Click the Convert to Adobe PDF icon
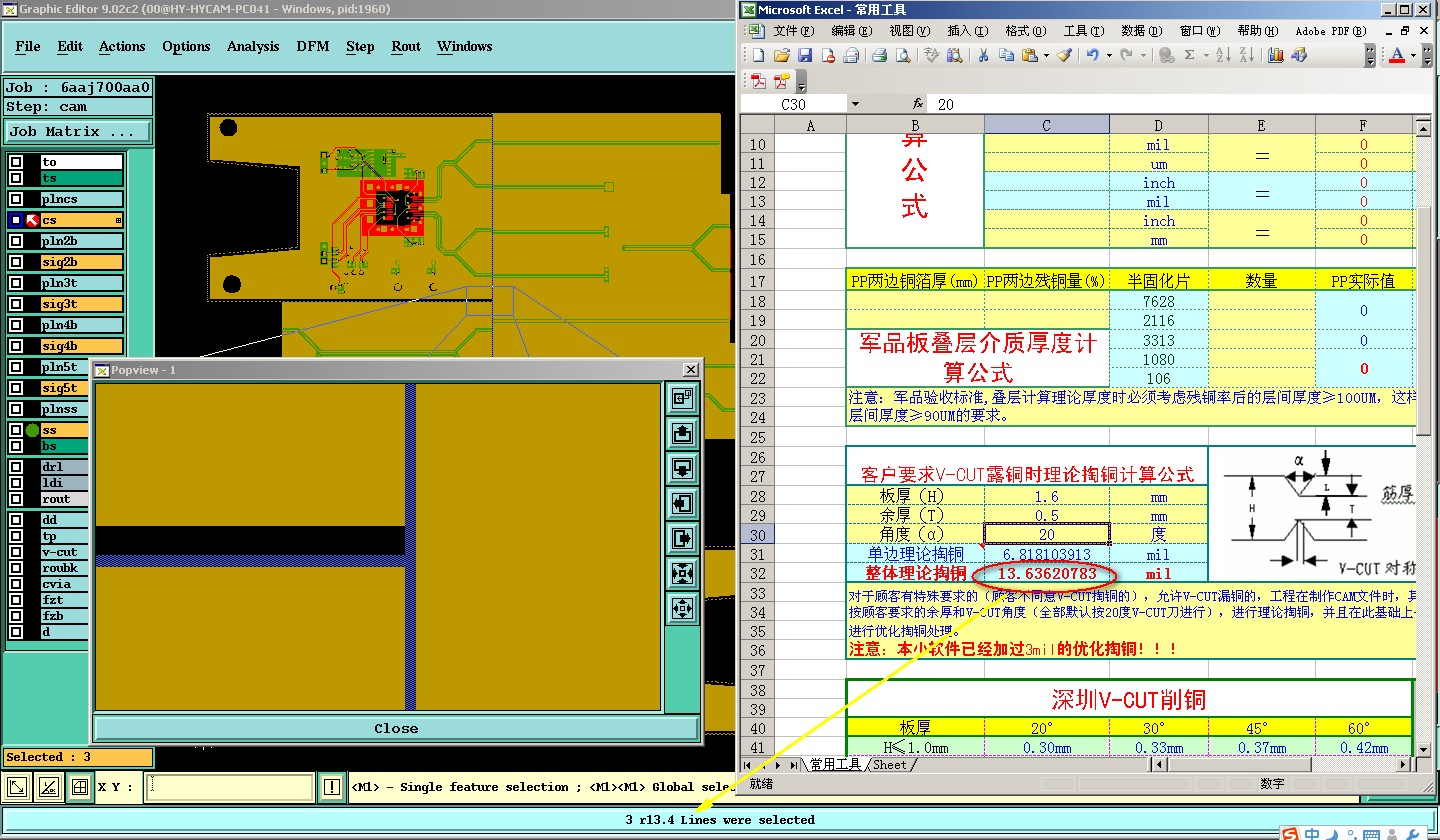1440x840 pixels. [758, 81]
